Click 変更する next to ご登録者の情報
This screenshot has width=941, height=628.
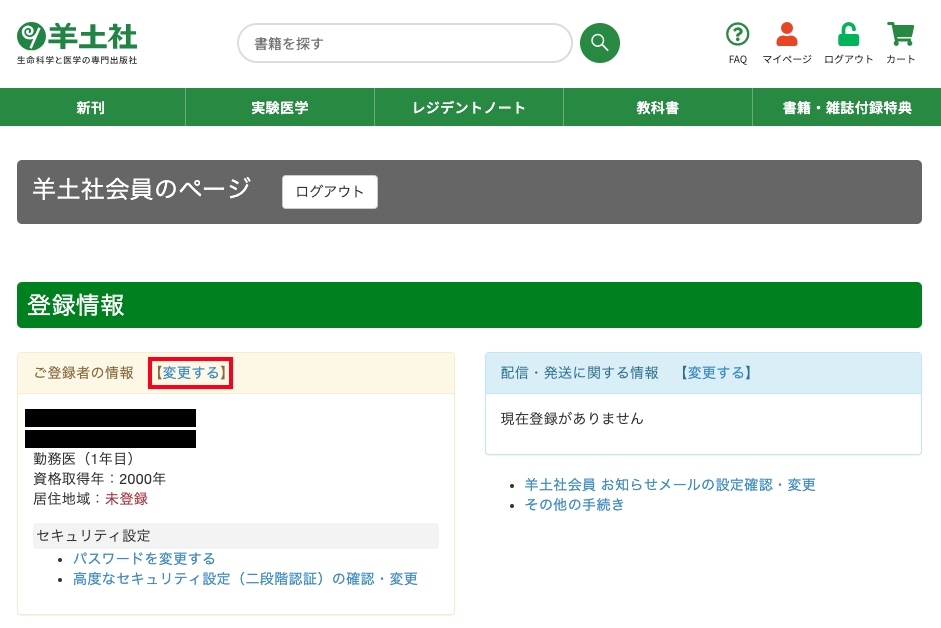click(190, 373)
